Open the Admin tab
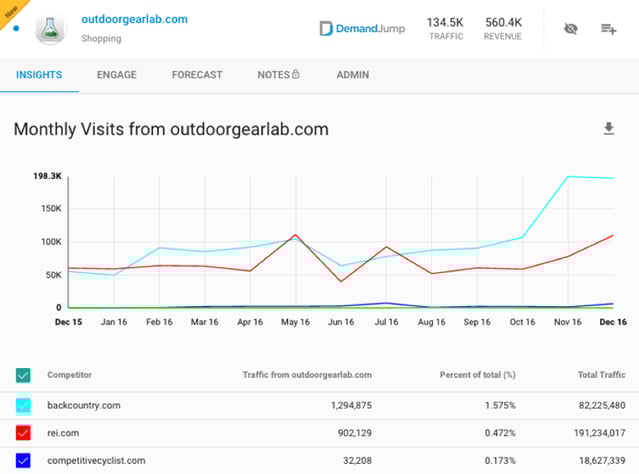The image size is (639, 474). coord(353,75)
